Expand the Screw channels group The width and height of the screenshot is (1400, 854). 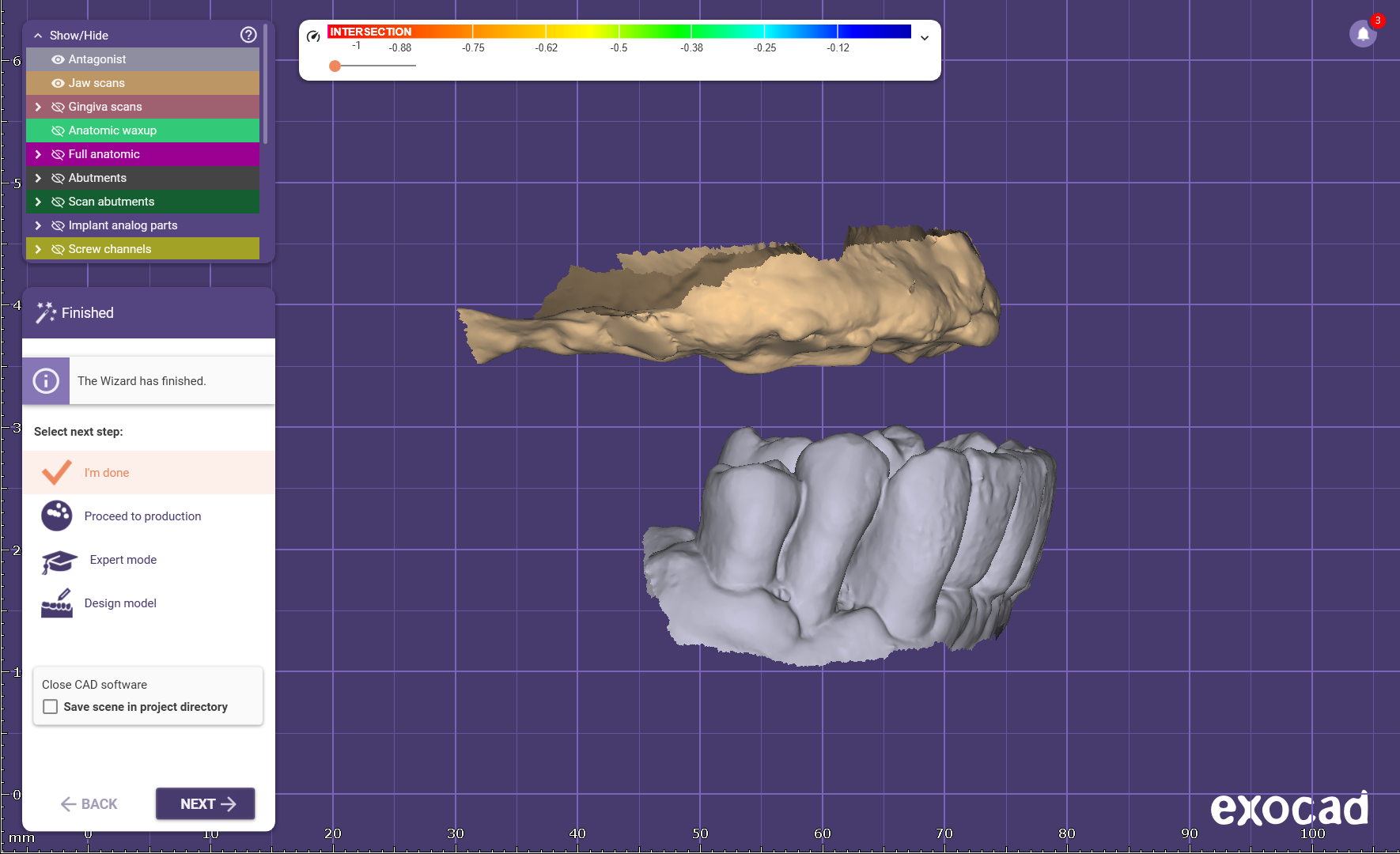[x=38, y=249]
